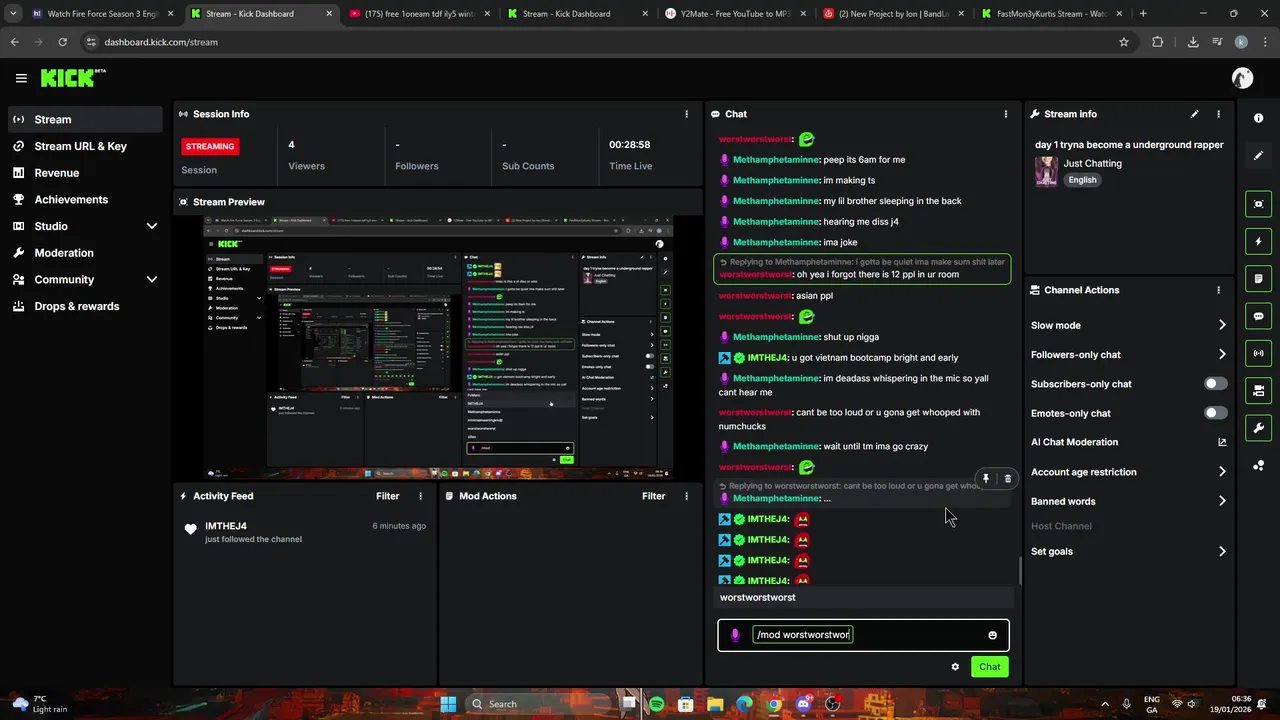Image resolution: width=1280 pixels, height=720 pixels.
Task: Open Windows Start menu
Action: [x=448, y=704]
